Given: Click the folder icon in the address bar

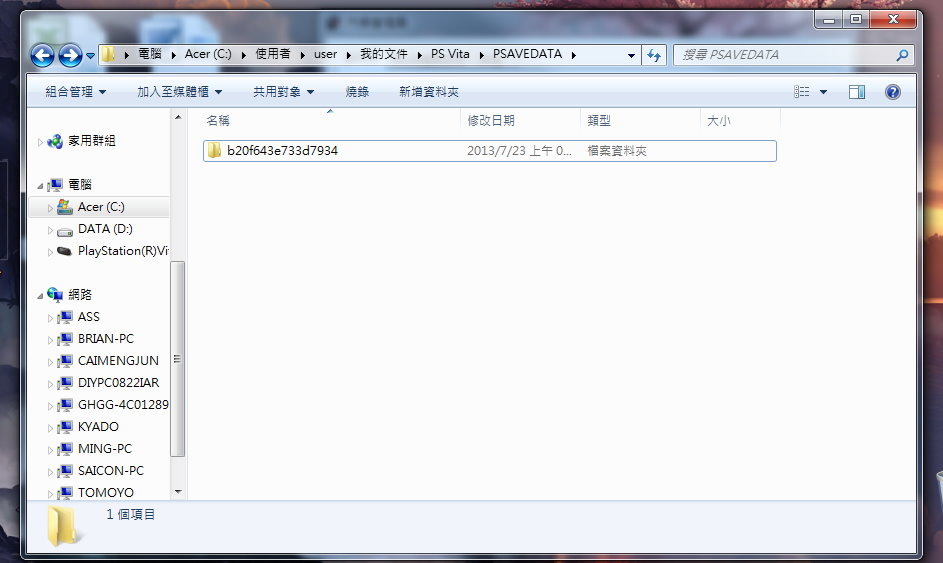Looking at the screenshot, I should pyautogui.click(x=108, y=54).
